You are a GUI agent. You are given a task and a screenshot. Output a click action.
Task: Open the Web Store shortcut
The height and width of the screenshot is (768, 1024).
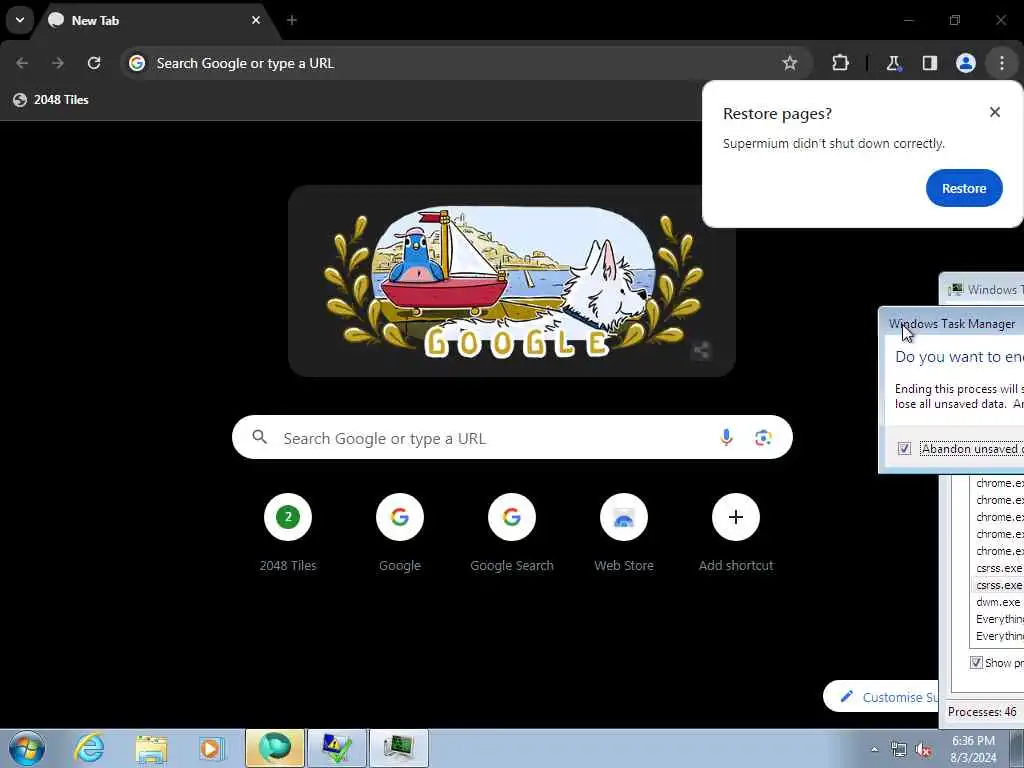[624, 533]
